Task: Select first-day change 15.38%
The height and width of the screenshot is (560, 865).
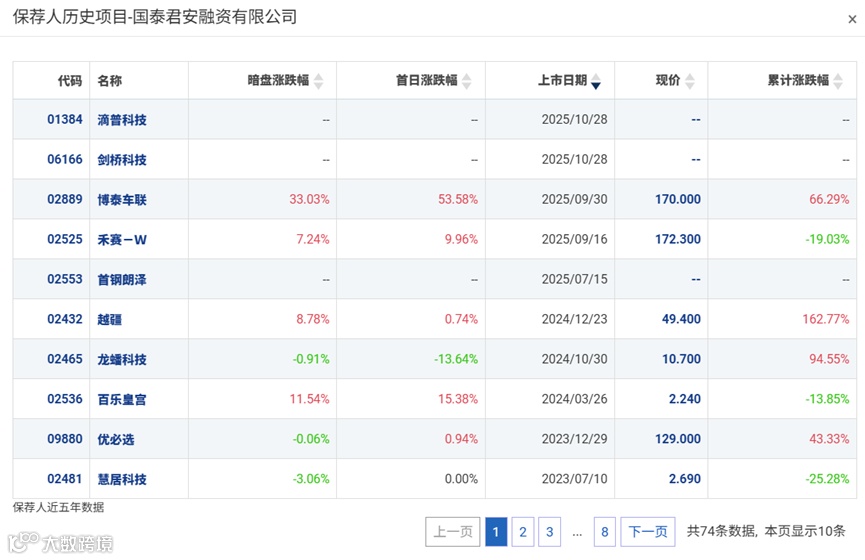Action: [458, 399]
